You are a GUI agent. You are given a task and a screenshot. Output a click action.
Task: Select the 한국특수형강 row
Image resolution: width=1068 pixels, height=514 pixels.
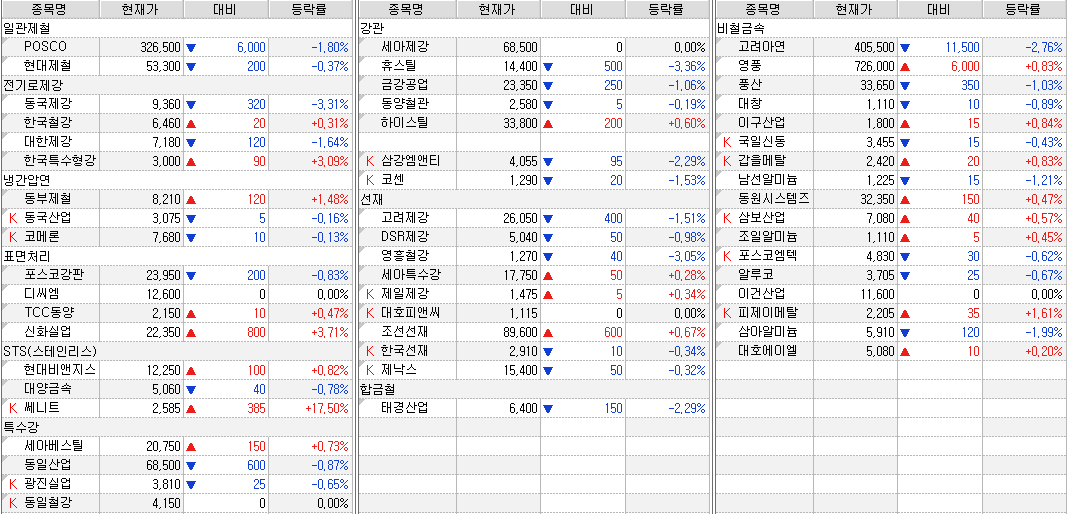point(60,161)
